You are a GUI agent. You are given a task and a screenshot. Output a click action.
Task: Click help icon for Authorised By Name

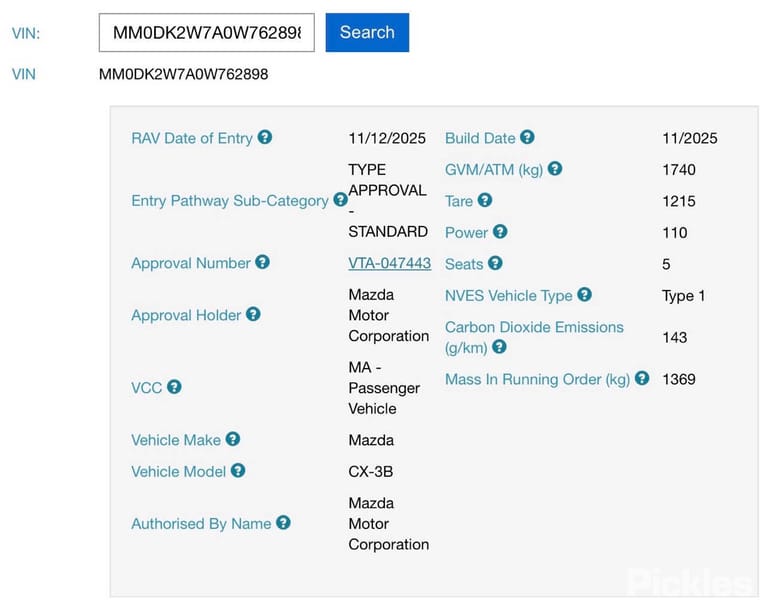[x=283, y=523]
